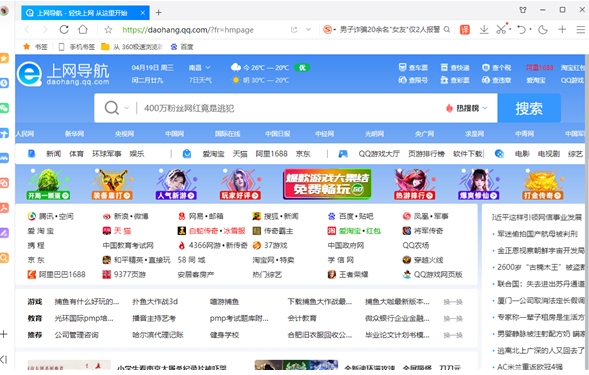The height and width of the screenshot is (375, 589).
Task: Open the 从360极速浏览器 bookmarks folder
Action: 132,47
